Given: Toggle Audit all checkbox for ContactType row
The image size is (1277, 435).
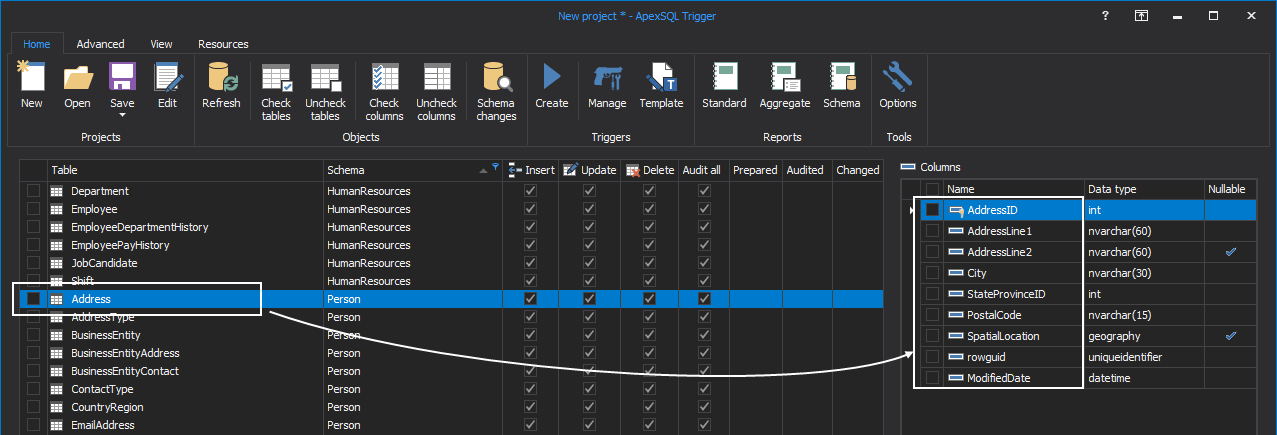Looking at the screenshot, I should tap(703, 389).
